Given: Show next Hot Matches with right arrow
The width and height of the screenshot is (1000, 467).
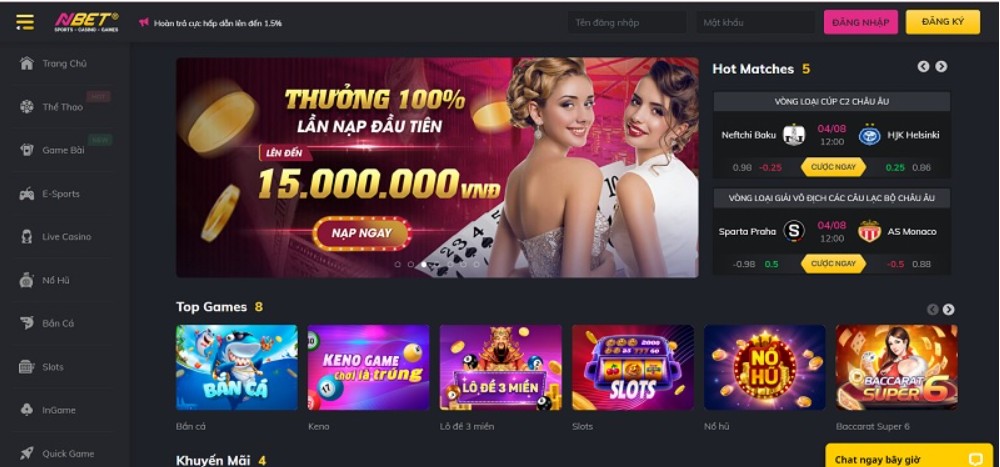Looking at the screenshot, I should pyautogui.click(x=941, y=66).
